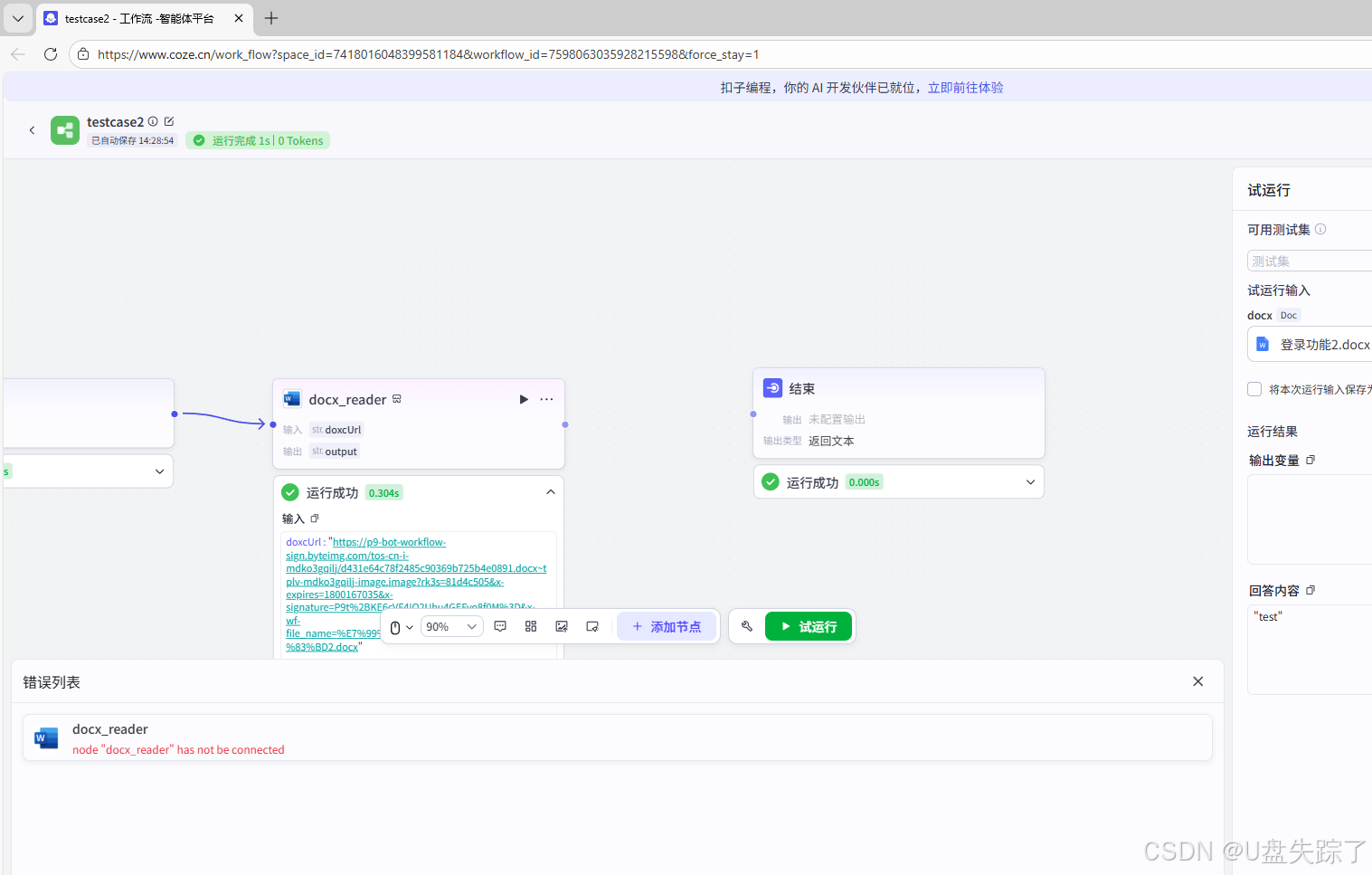Copy the 输出变量 content
This screenshot has height=875, width=1372.
(1310, 460)
